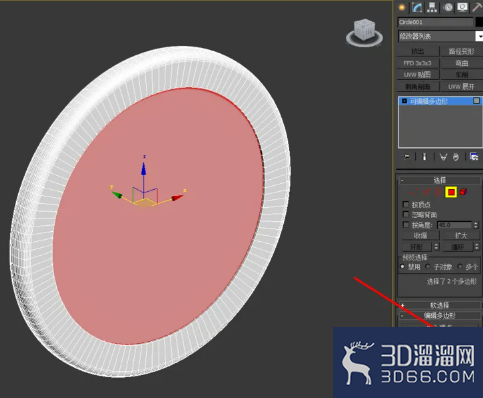
Task: Click the blue Z axis gizmo arrow
Action: coord(144,168)
